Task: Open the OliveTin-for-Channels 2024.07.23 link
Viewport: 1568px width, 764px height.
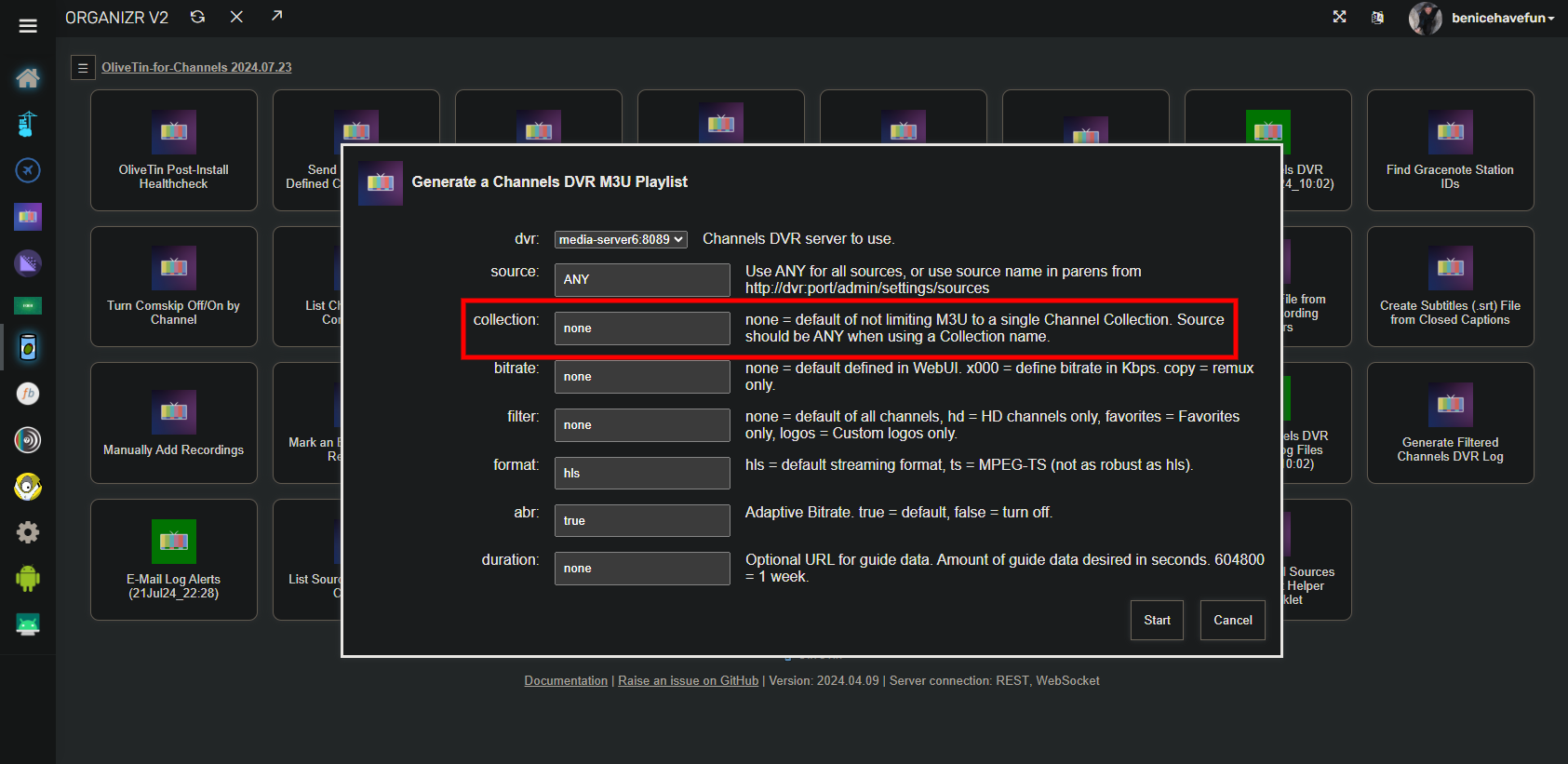Action: (x=196, y=68)
